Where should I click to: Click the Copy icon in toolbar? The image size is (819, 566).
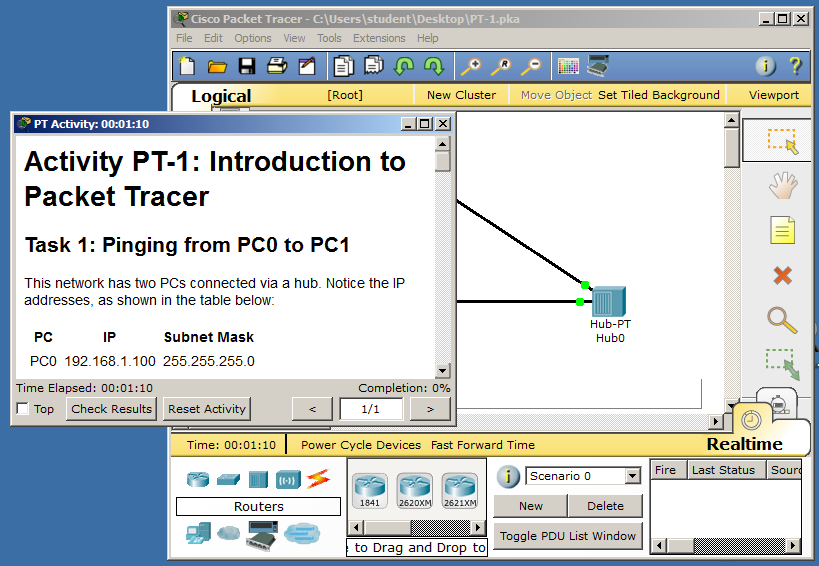tap(343, 66)
